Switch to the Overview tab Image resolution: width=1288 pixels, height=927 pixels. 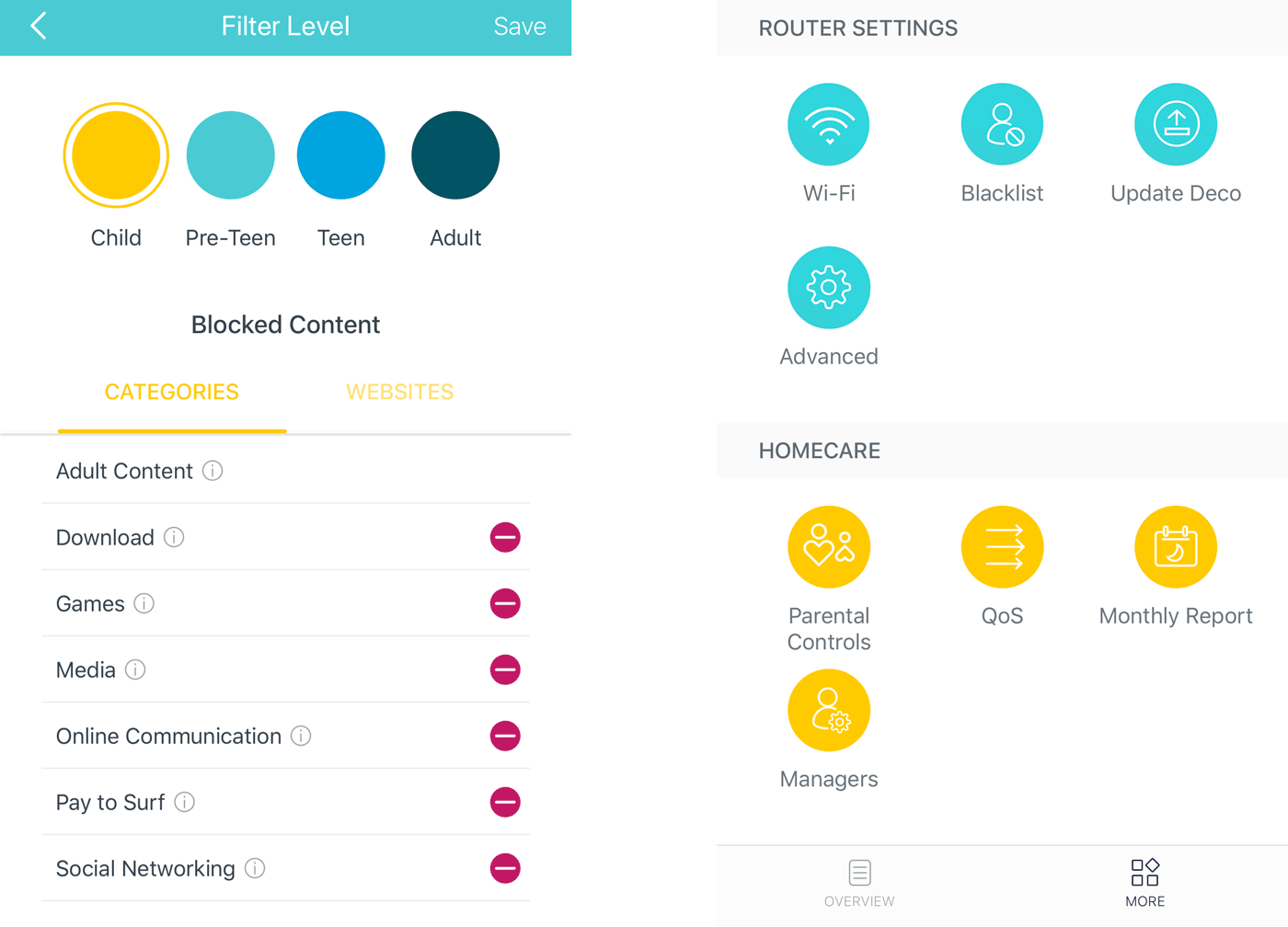click(859, 883)
